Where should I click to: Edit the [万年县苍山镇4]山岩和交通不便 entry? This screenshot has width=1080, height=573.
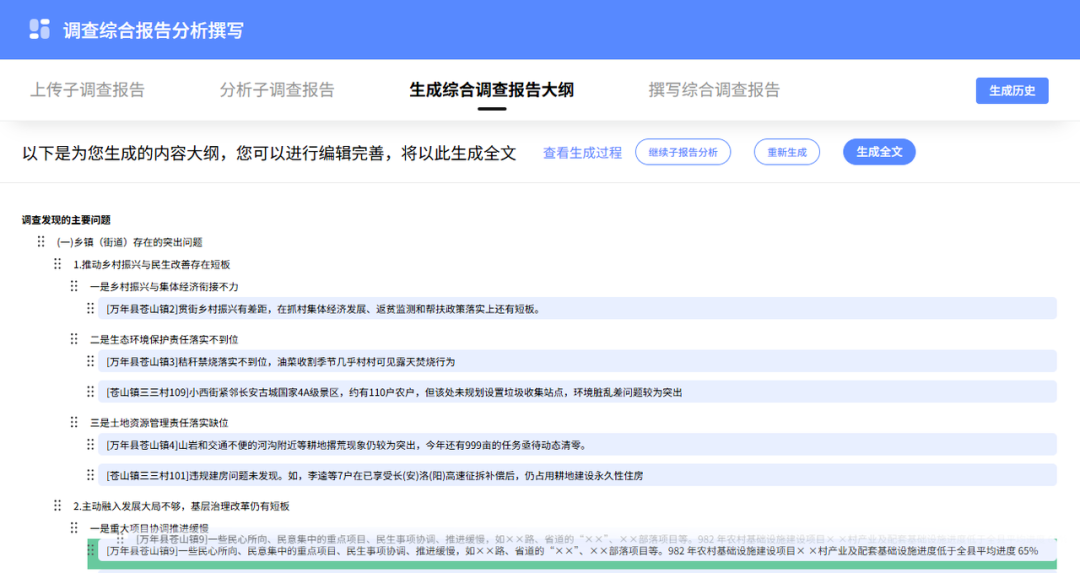click(x=577, y=445)
